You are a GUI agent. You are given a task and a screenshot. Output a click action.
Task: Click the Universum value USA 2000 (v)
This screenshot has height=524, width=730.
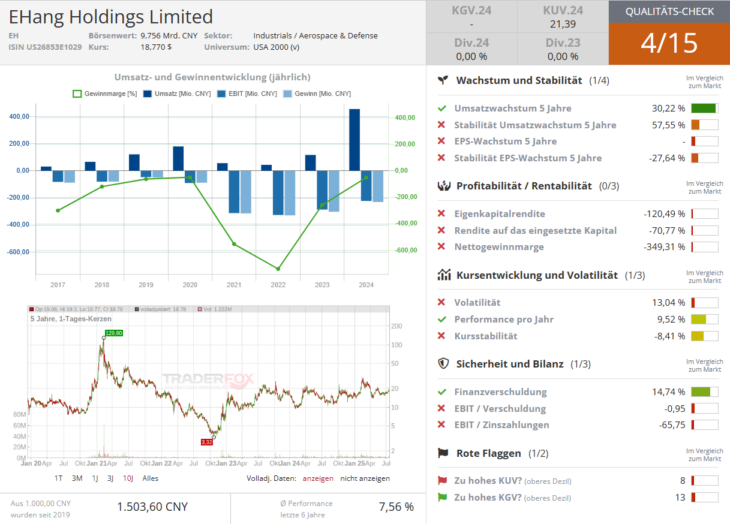tap(276, 47)
